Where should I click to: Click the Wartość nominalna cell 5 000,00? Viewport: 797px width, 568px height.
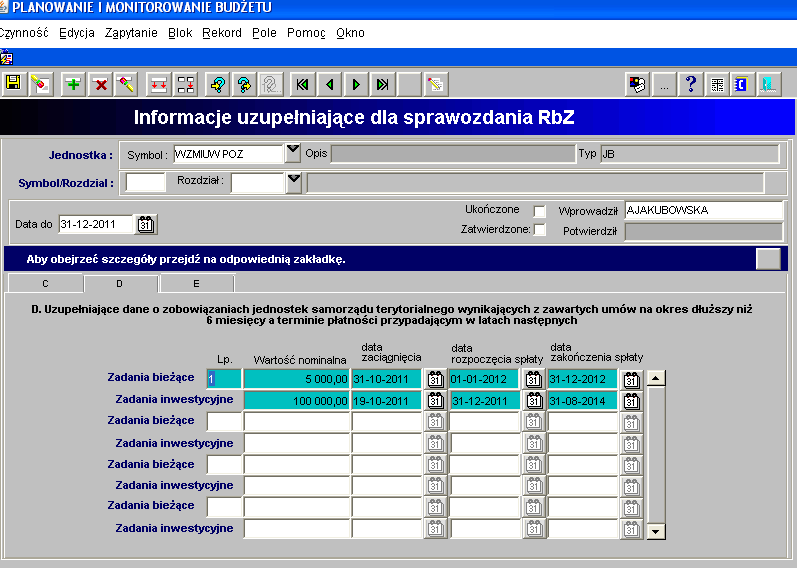click(296, 379)
